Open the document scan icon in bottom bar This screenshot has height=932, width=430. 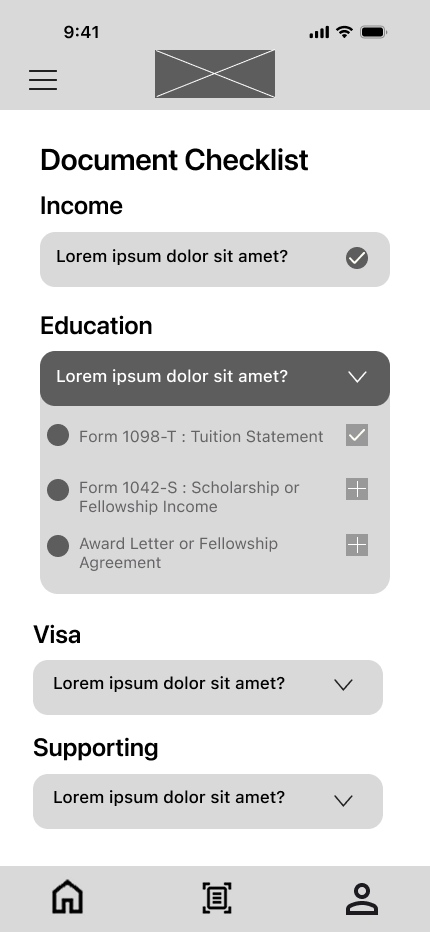216,898
